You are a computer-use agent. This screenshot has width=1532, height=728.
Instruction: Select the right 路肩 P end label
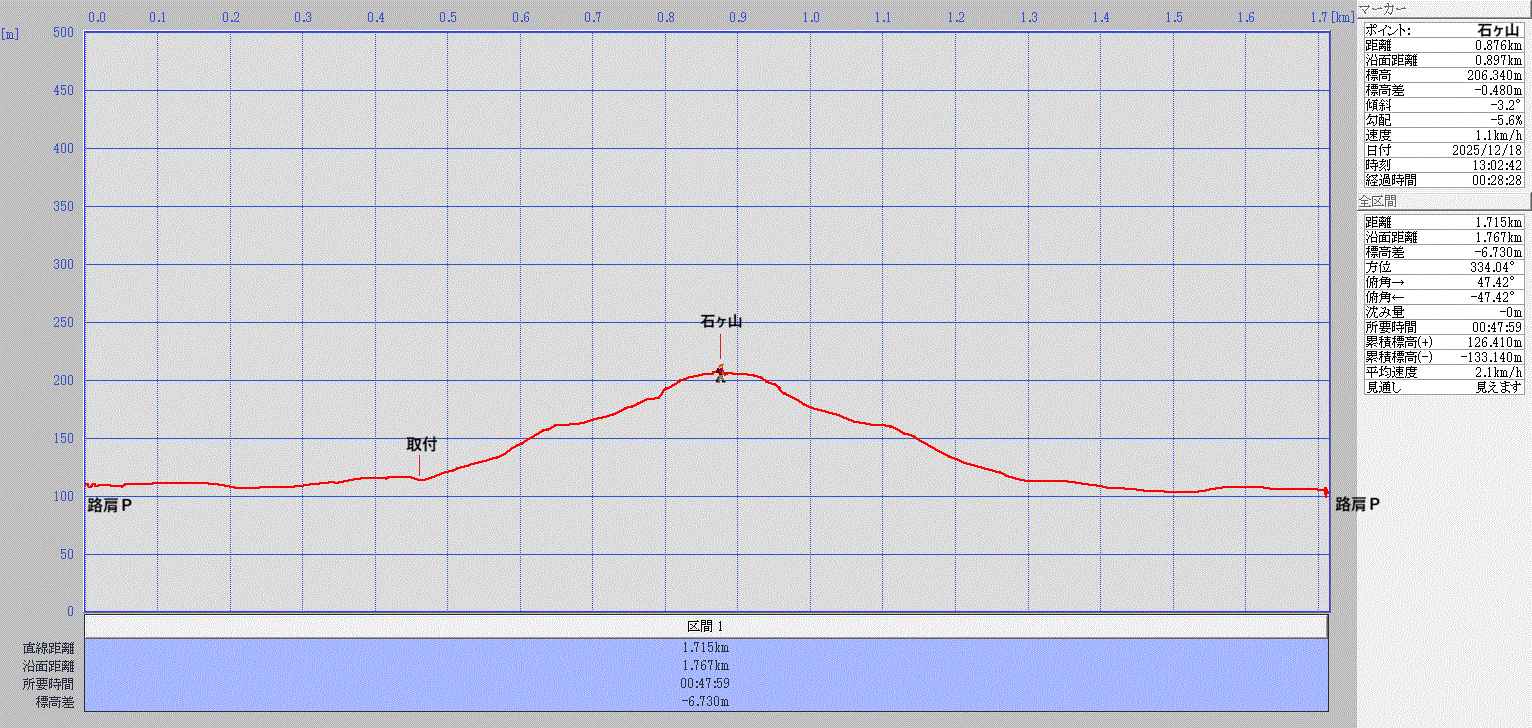pos(1357,505)
